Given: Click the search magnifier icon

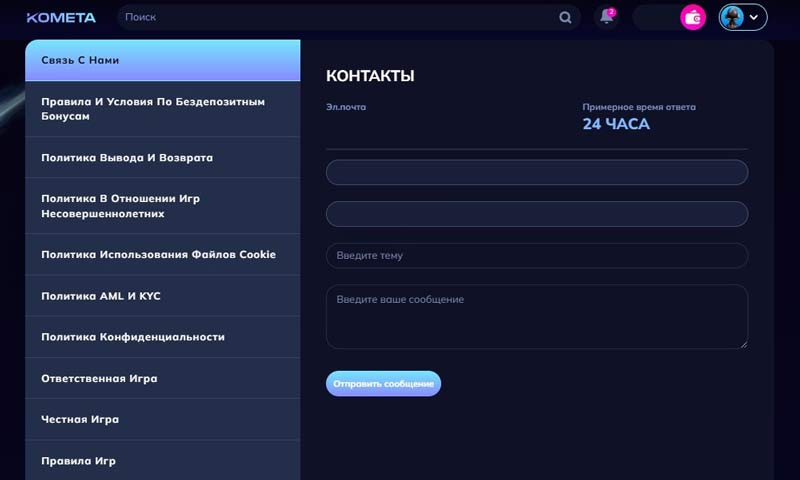Looking at the screenshot, I should (565, 17).
